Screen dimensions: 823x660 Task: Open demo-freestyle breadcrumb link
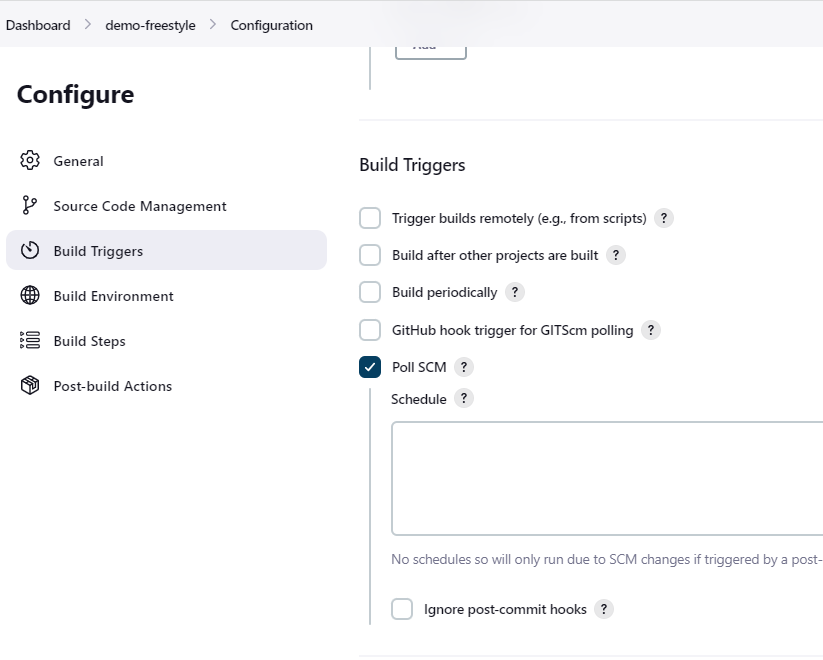[x=150, y=25]
